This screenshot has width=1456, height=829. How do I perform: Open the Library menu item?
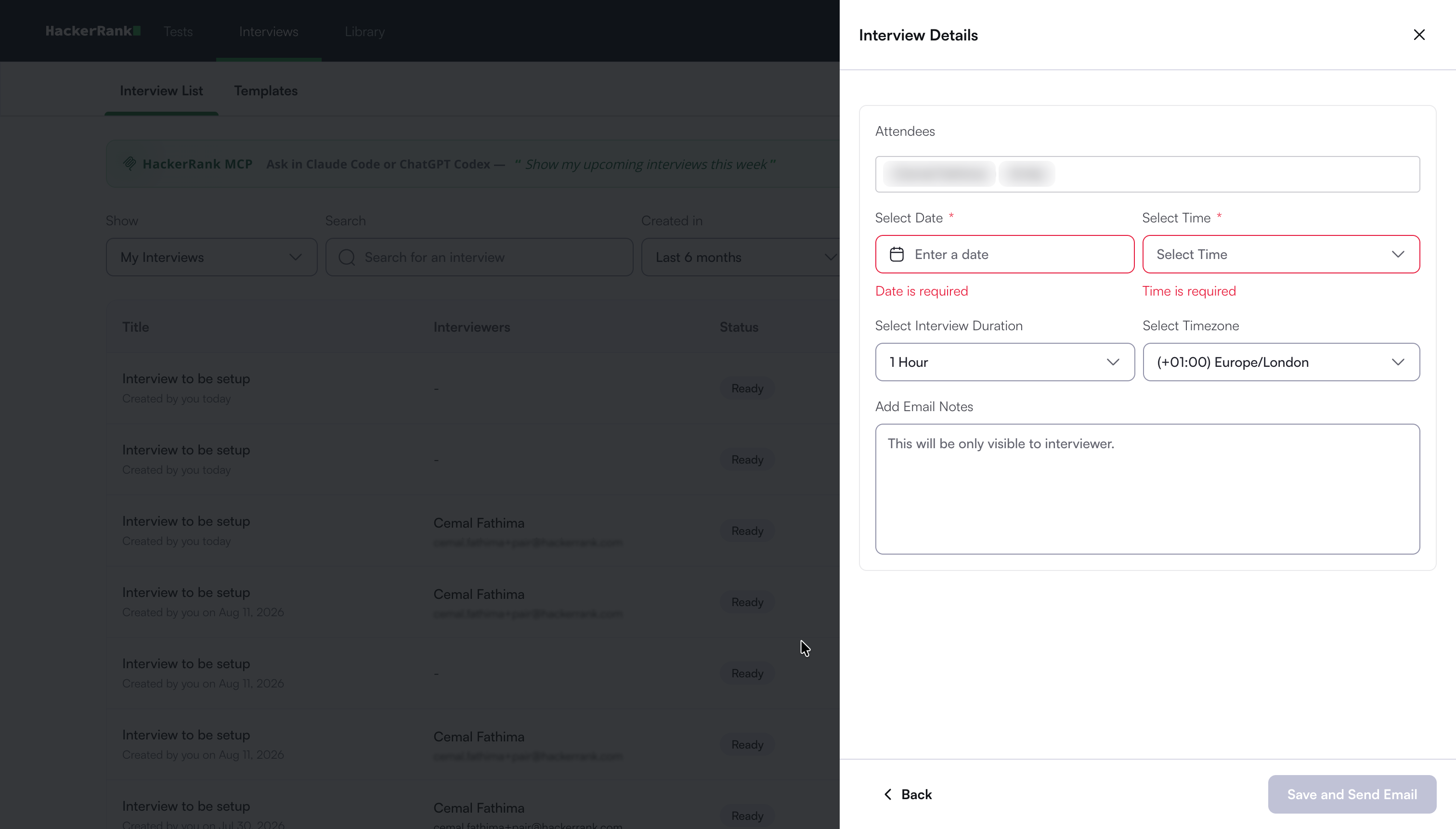coord(365,32)
